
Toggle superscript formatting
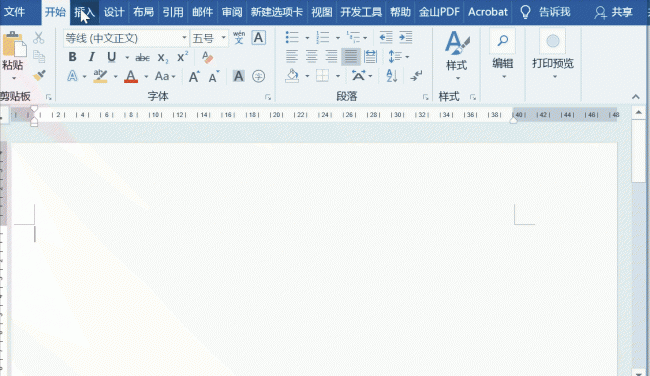pyautogui.click(x=182, y=57)
